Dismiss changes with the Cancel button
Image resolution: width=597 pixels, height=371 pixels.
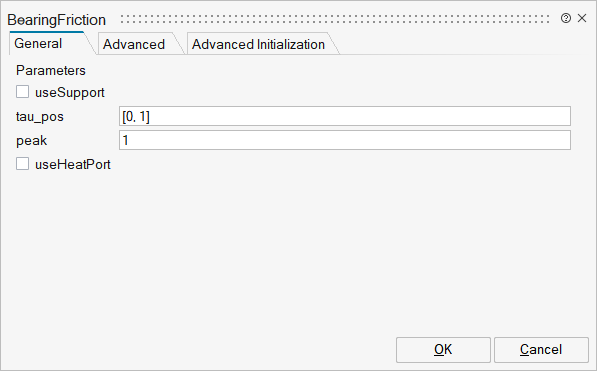(541, 350)
